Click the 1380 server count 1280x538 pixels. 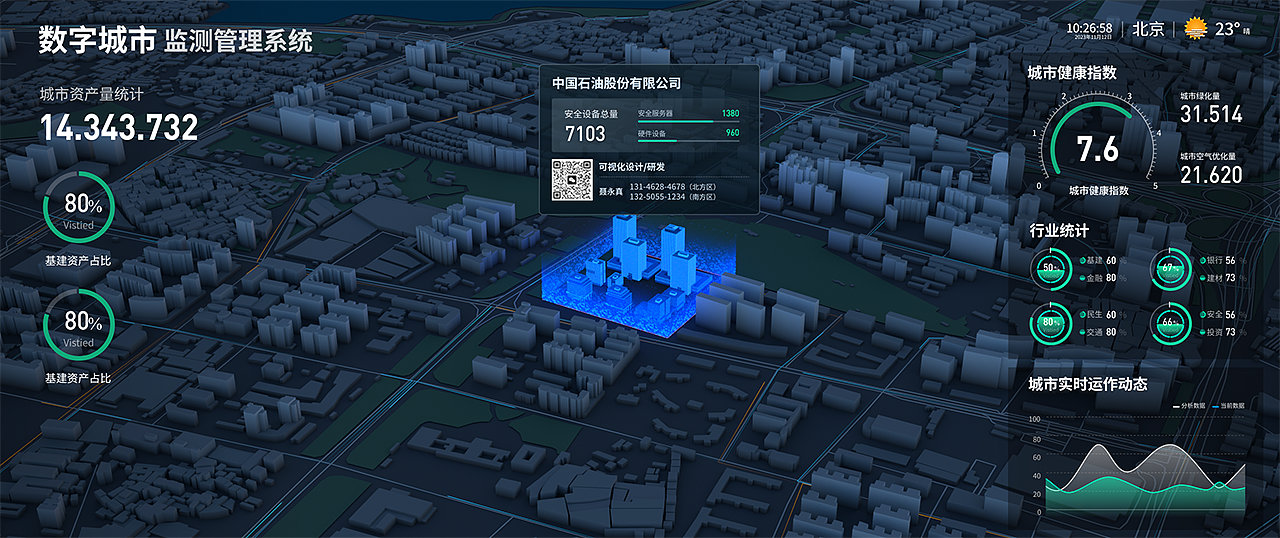[x=730, y=114]
